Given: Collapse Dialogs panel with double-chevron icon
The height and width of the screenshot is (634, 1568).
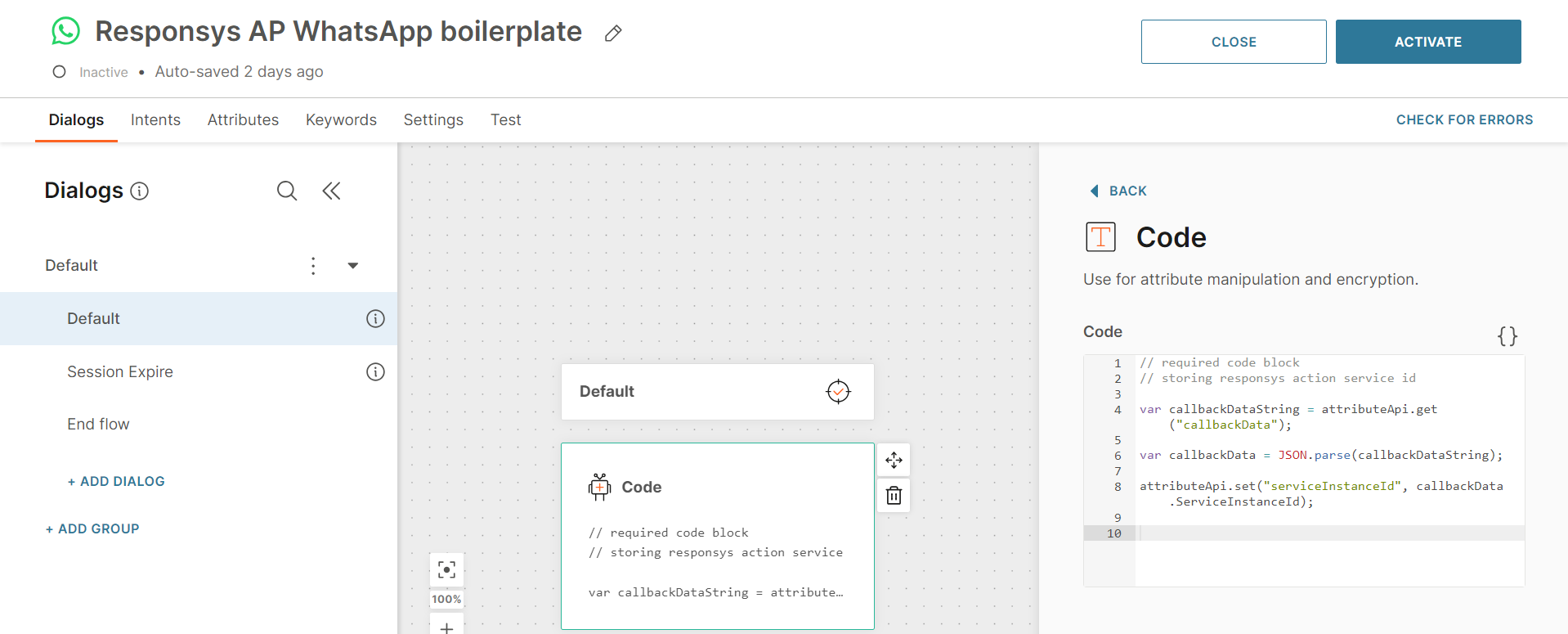Looking at the screenshot, I should pos(331,191).
